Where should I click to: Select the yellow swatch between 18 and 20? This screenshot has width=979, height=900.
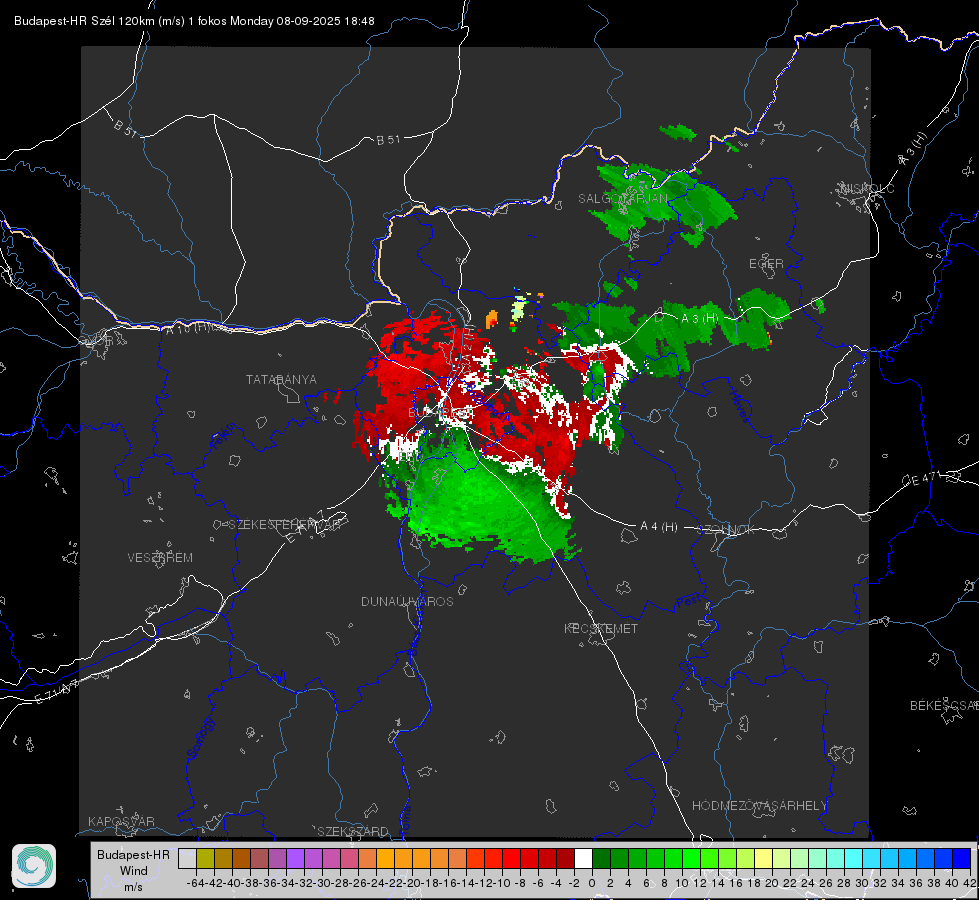763,858
